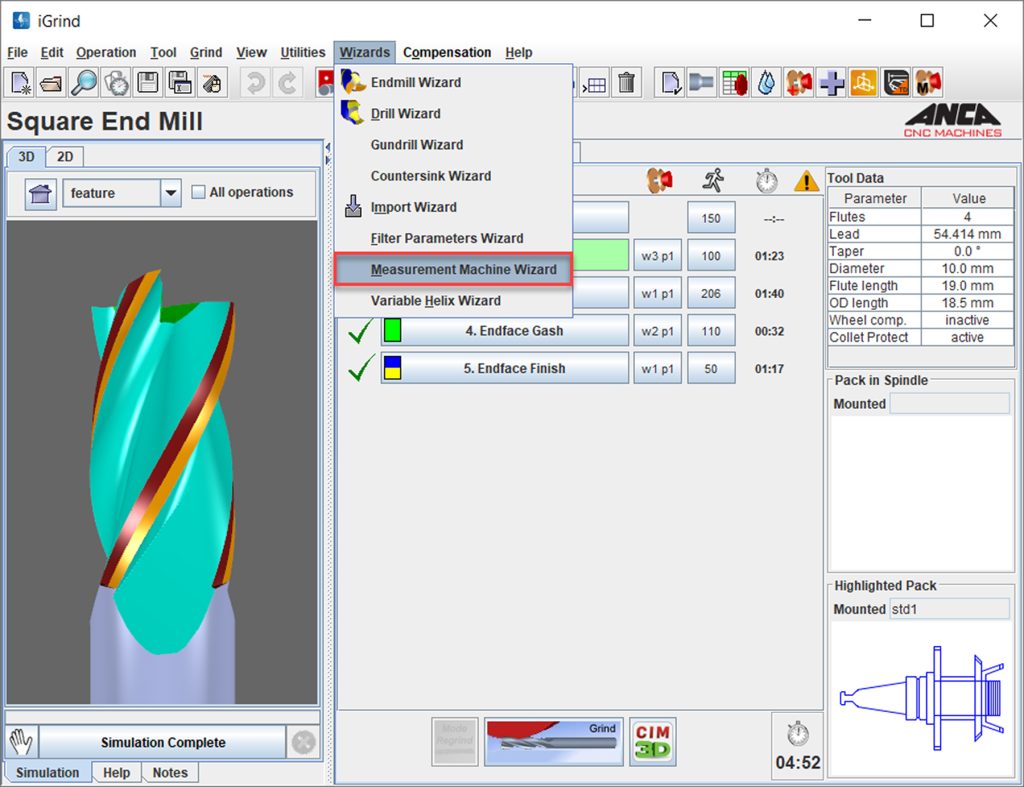This screenshot has height=787, width=1024.
Task: Click the new file toolbar icon
Action: point(21,83)
